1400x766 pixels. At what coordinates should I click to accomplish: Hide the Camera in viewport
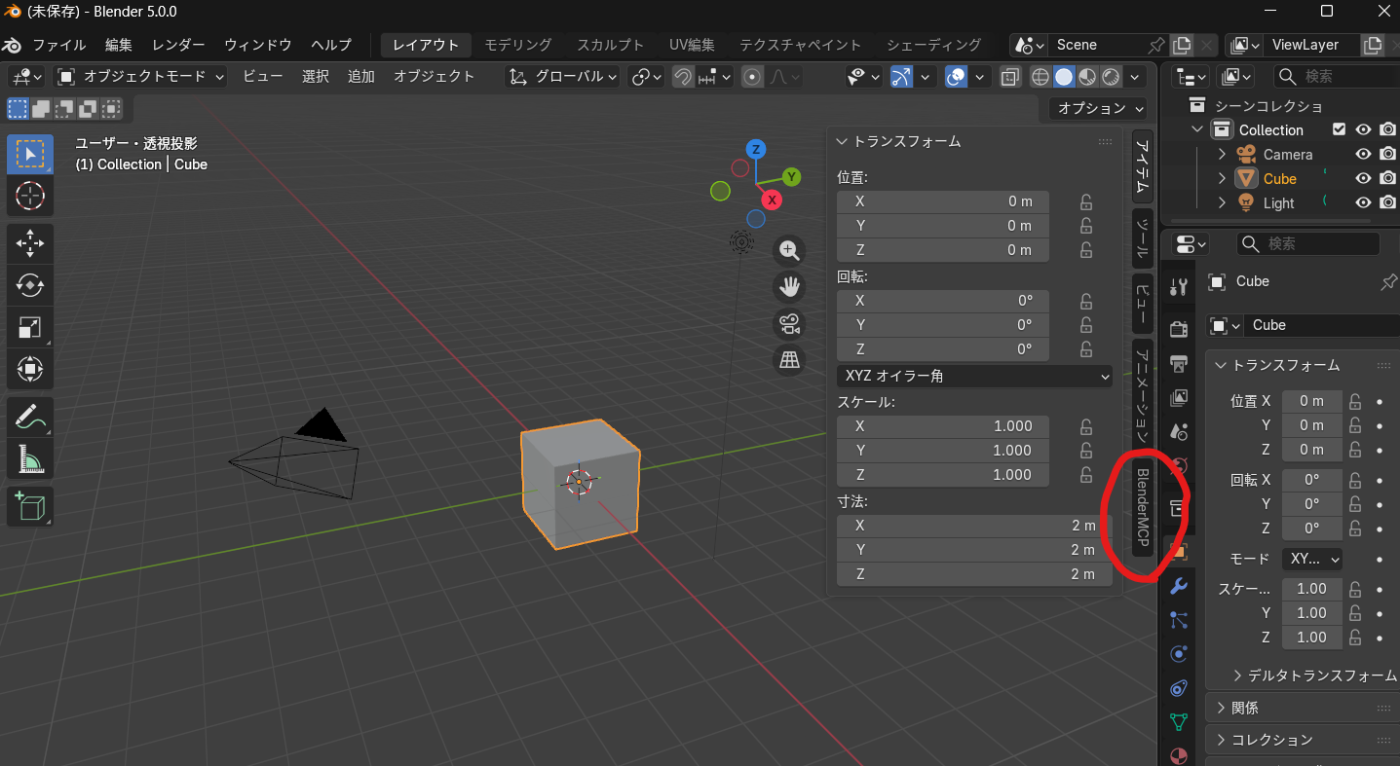click(x=1363, y=154)
